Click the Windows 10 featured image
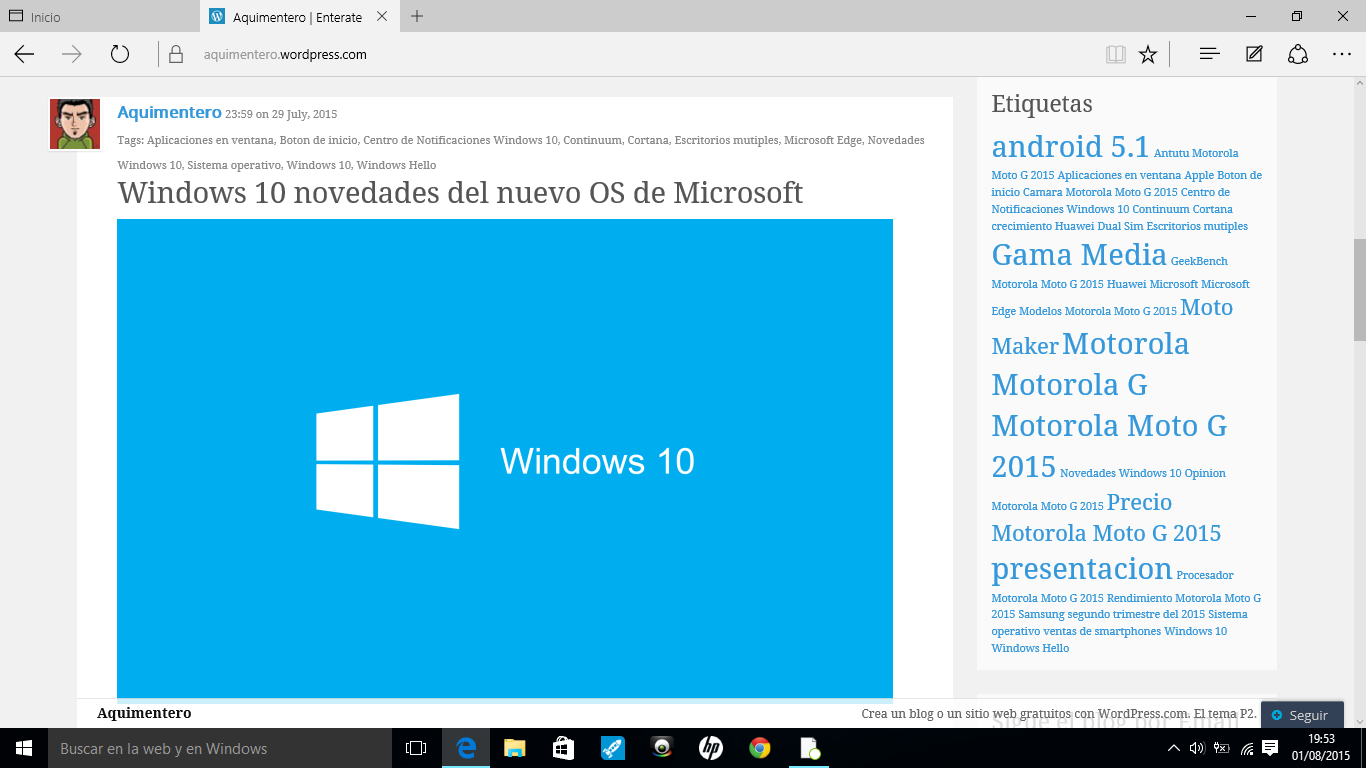This screenshot has height=768, width=1366. click(504, 458)
